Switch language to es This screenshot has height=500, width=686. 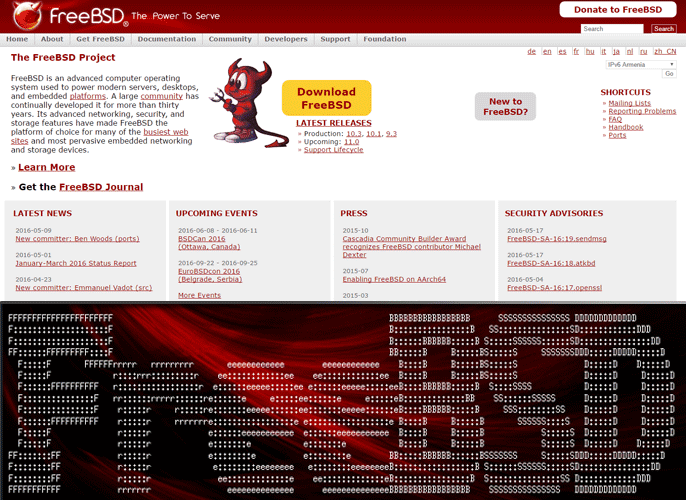[x=562, y=51]
